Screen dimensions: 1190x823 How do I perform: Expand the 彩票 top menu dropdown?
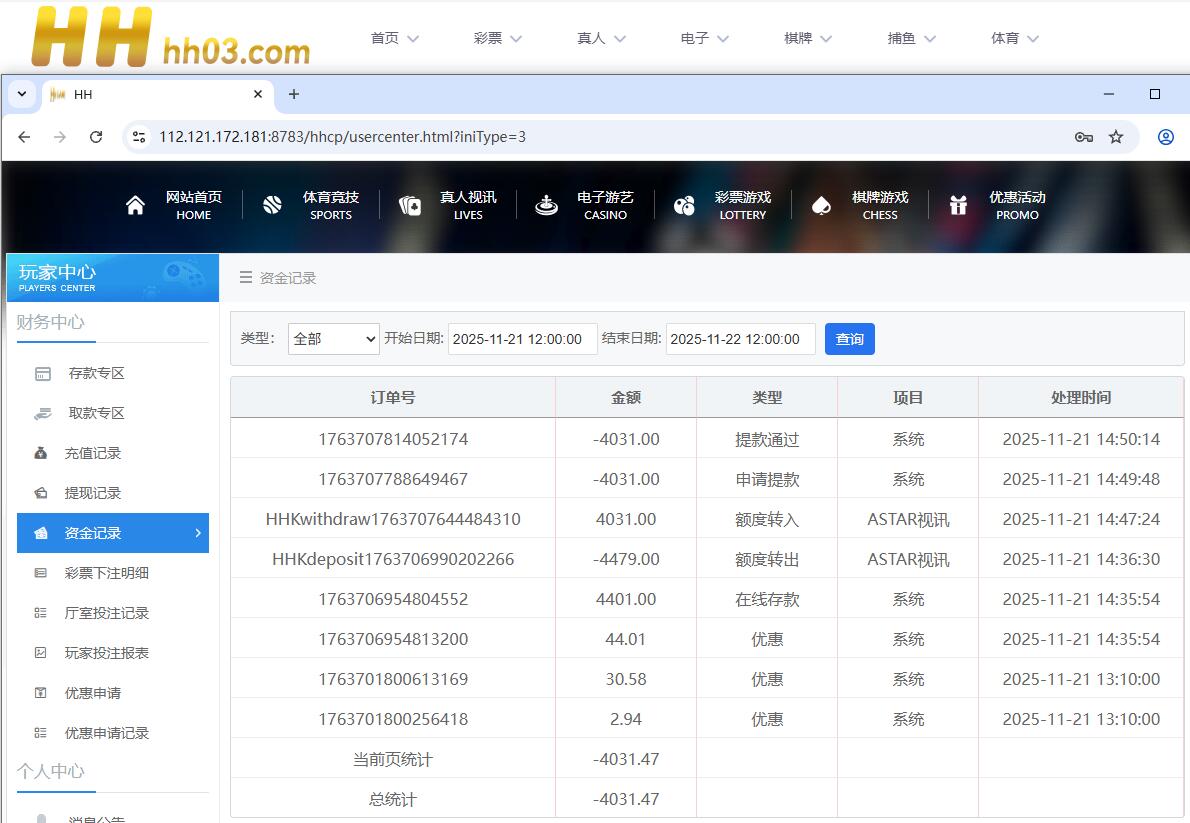tap(497, 38)
